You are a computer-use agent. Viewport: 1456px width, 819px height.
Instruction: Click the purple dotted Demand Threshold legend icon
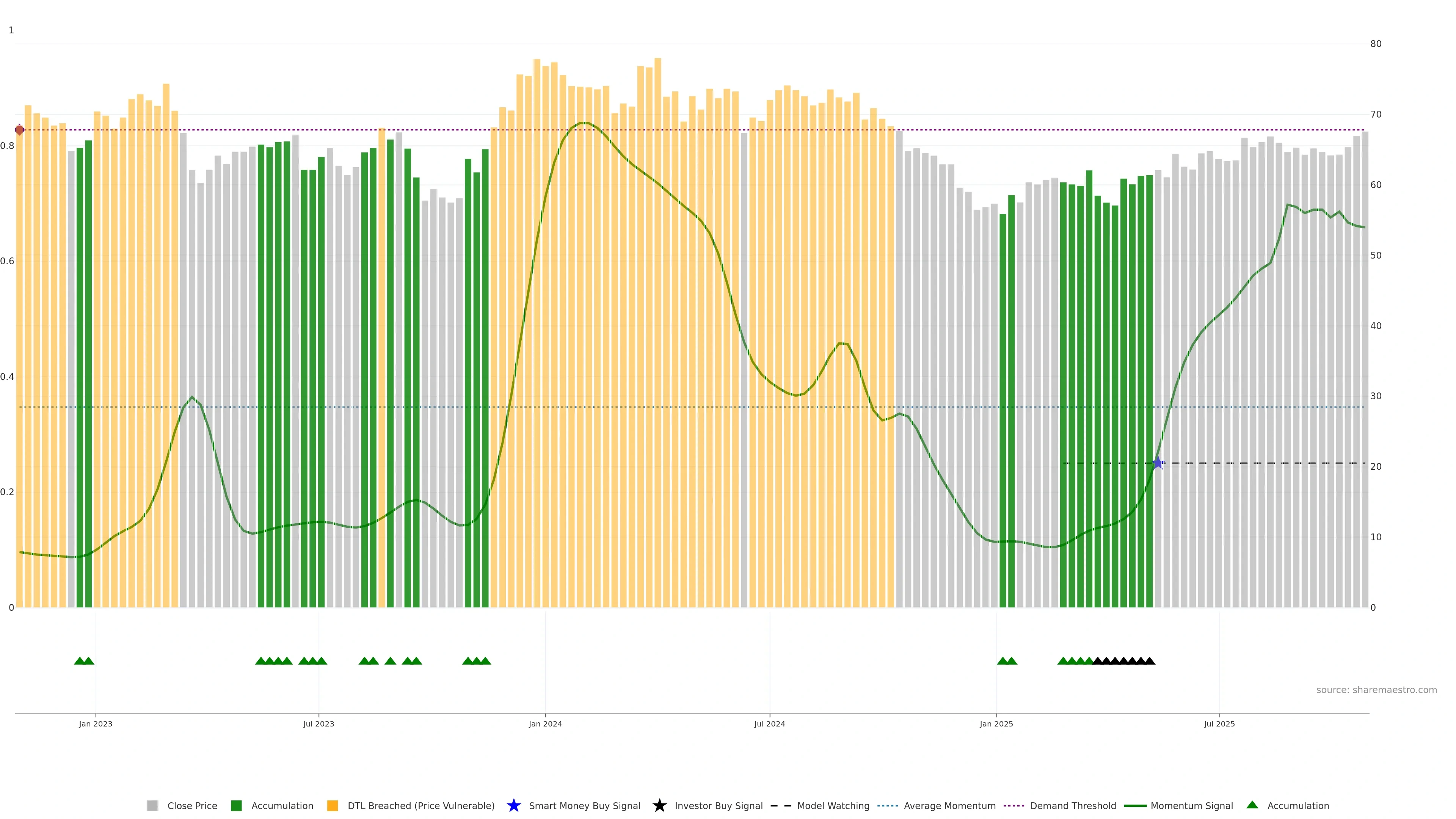pyautogui.click(x=1014, y=805)
